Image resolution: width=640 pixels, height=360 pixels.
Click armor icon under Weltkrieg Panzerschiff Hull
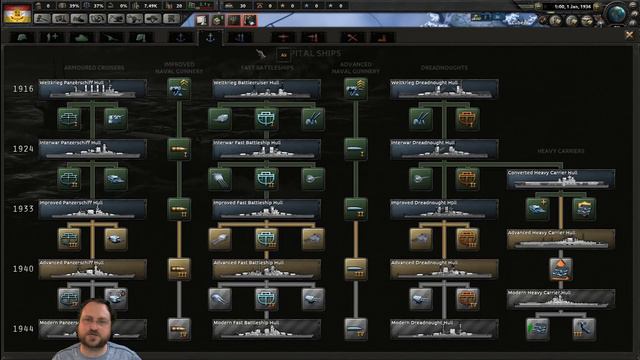pyautogui.click(x=69, y=119)
